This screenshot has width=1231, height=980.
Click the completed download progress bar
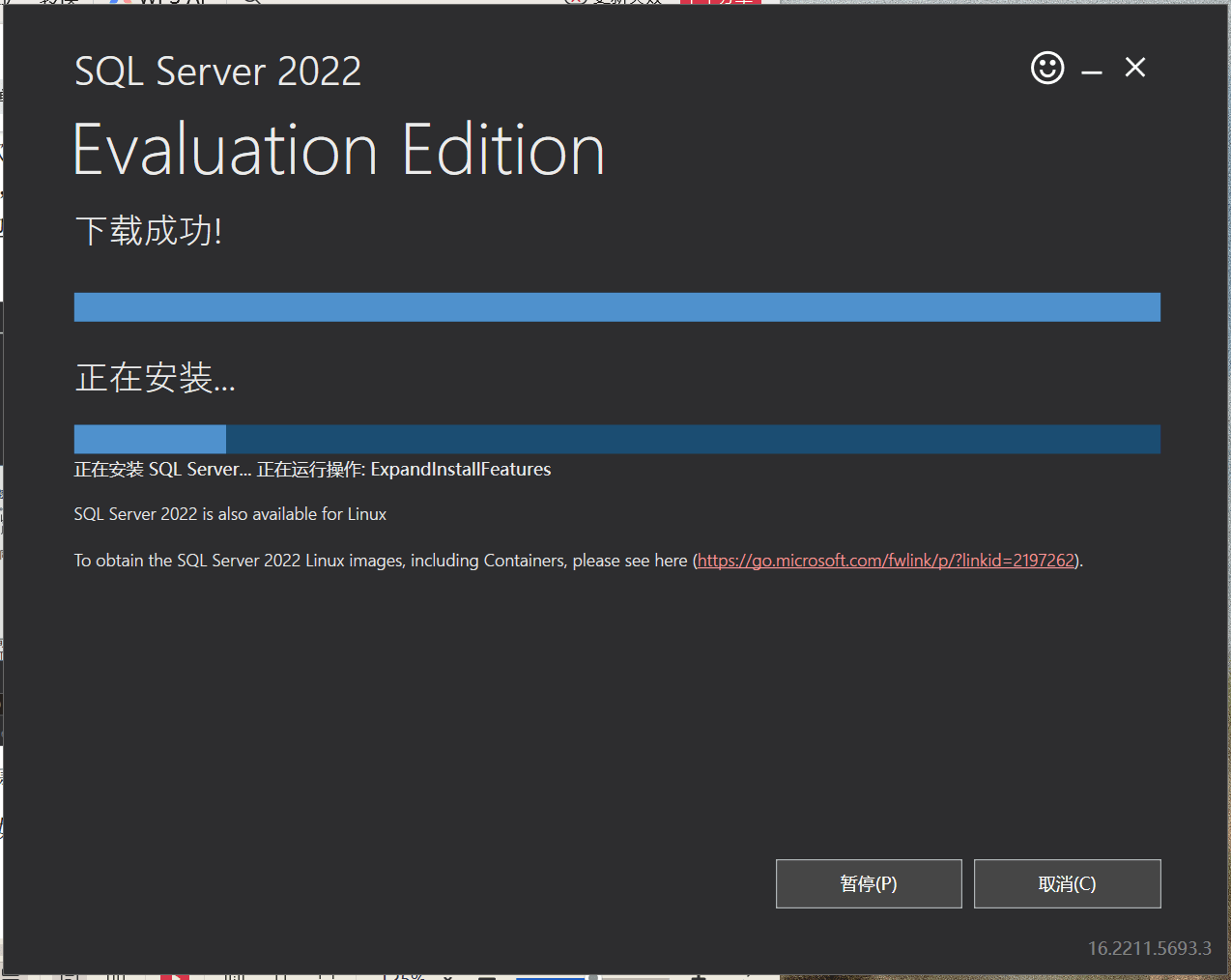(x=617, y=307)
